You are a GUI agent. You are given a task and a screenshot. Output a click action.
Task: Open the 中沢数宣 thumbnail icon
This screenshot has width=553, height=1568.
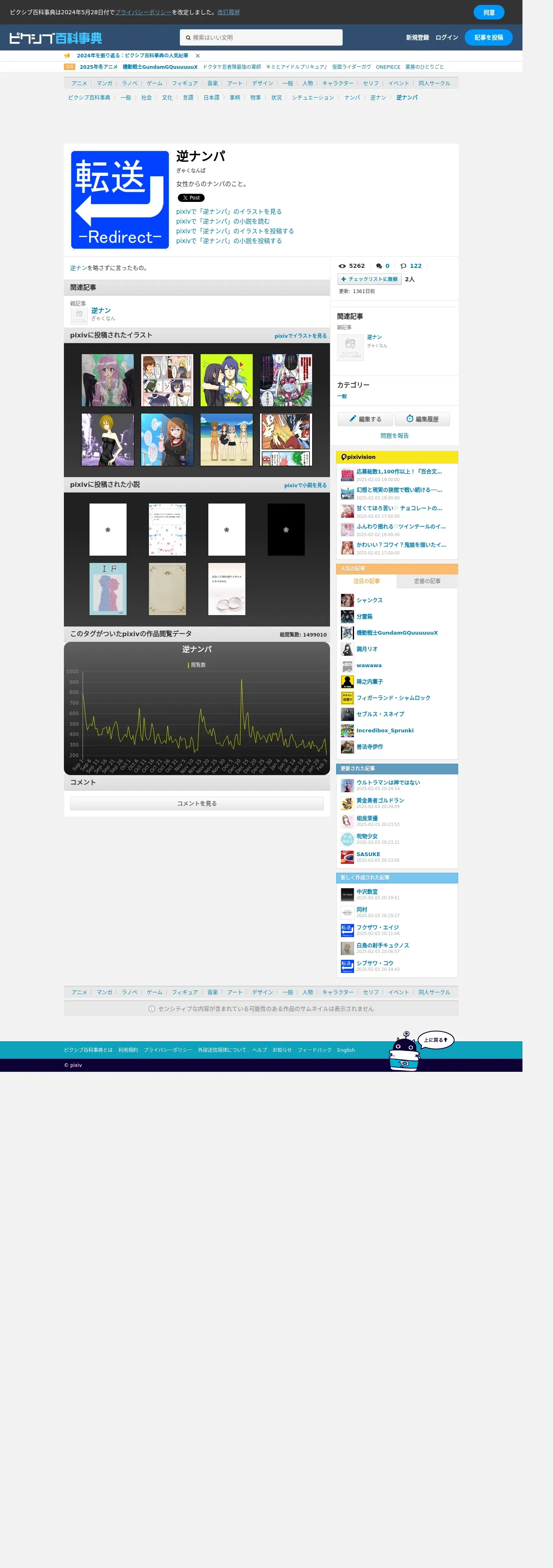(348, 894)
